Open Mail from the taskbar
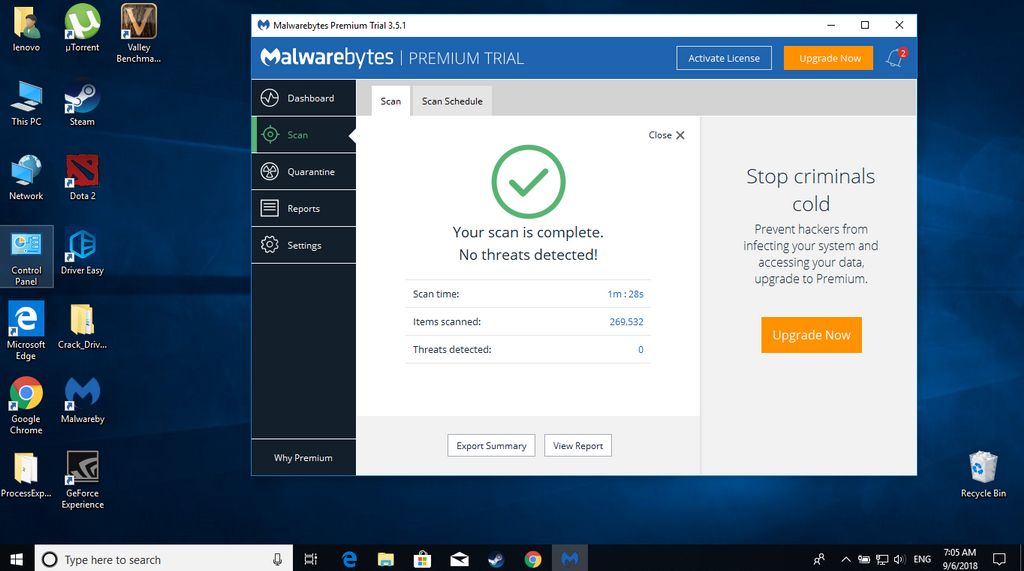Image resolution: width=1024 pixels, height=571 pixels. point(459,559)
